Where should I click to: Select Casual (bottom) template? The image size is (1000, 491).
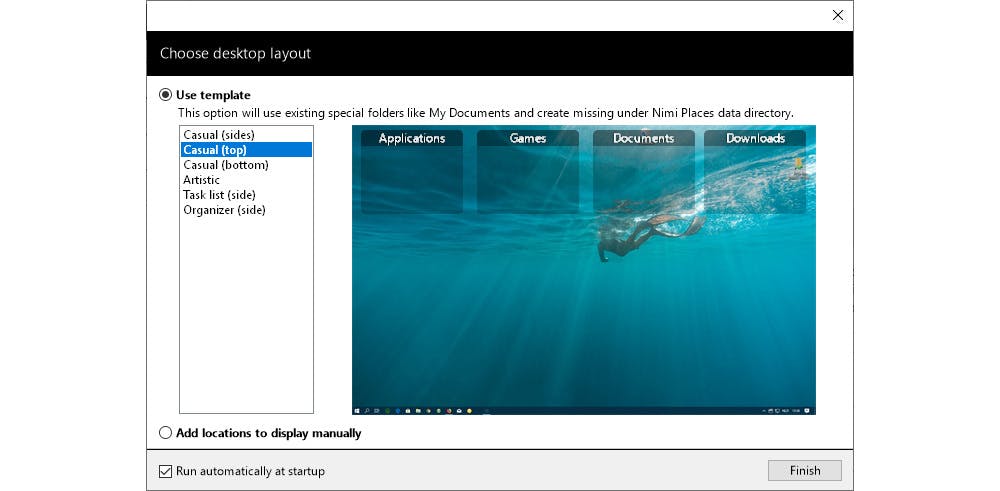pyautogui.click(x=246, y=165)
